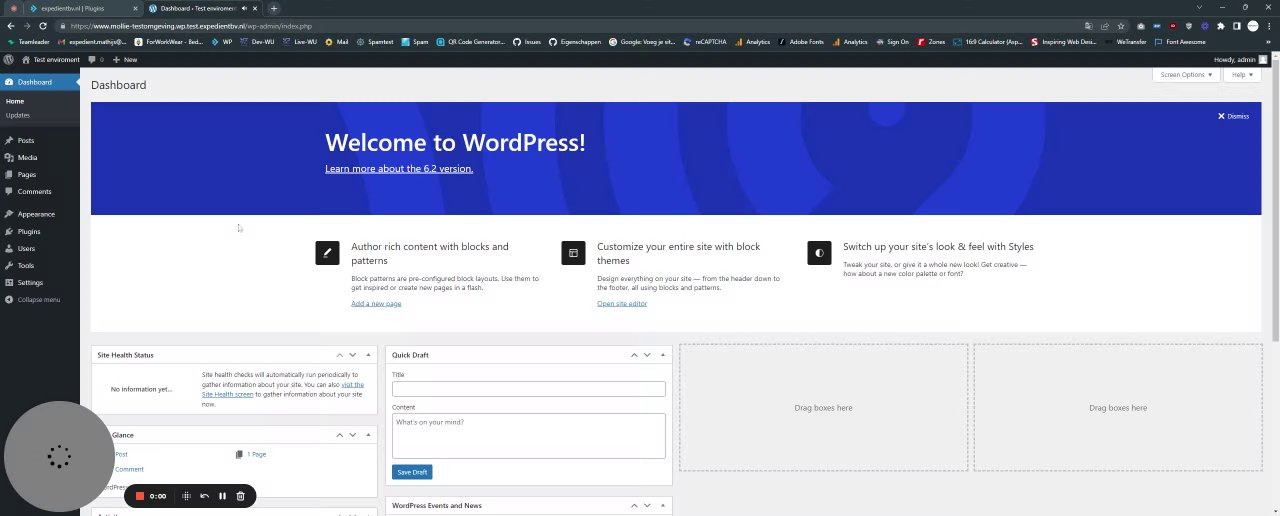Image resolution: width=1280 pixels, height=516 pixels.
Task: Move WordPress Events and News box down
Action: click(x=647, y=506)
